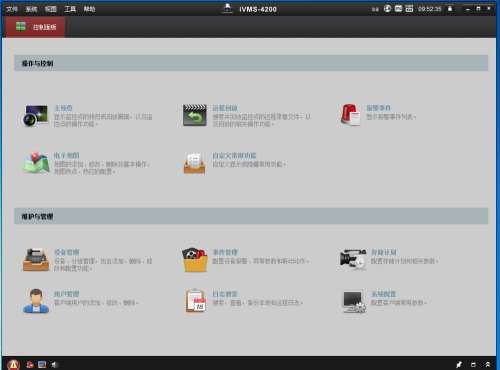The image size is (500, 370).
Task: Open the E-map (电子地图) icon
Action: pyautogui.click(x=36, y=163)
